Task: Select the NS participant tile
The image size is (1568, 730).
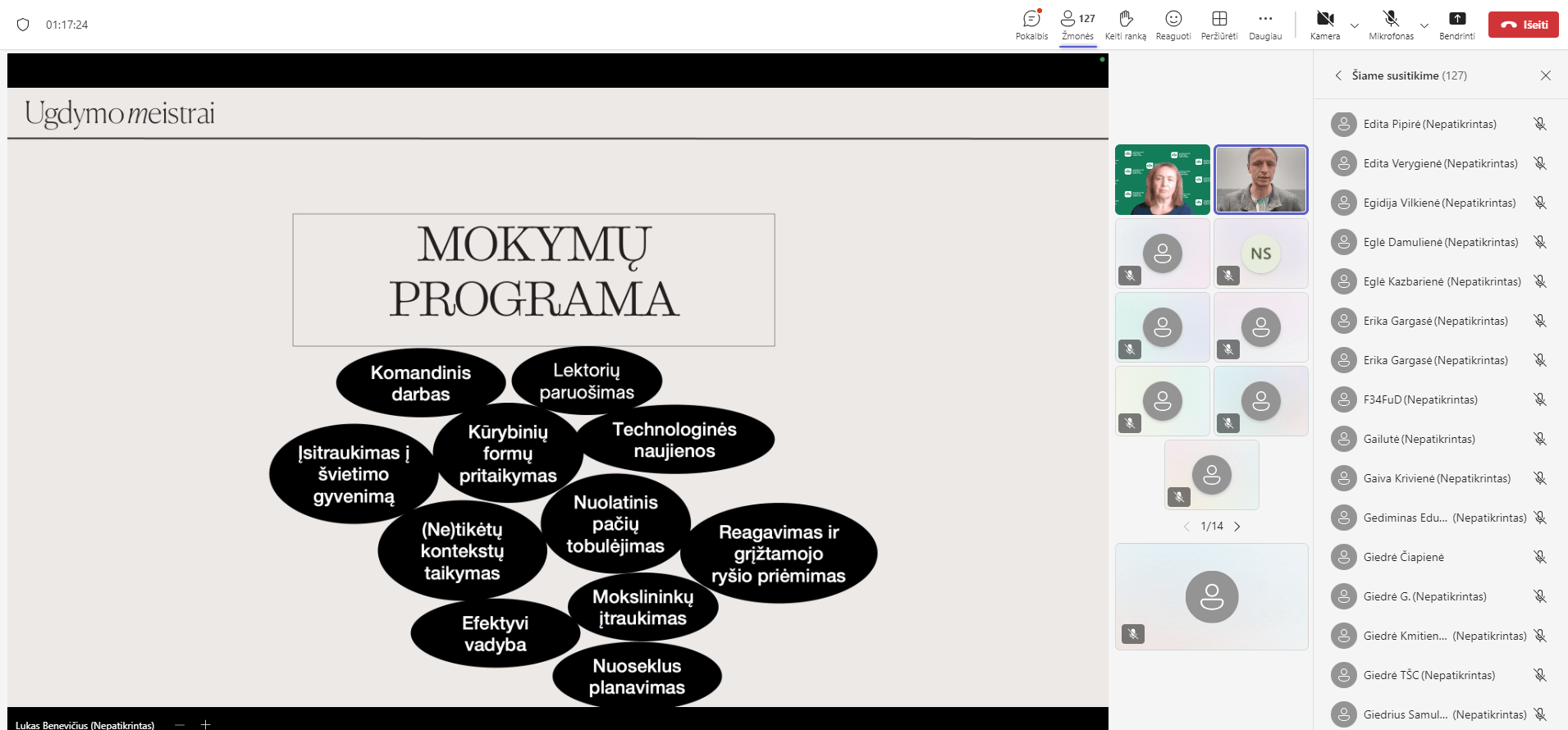Action: pyautogui.click(x=1260, y=253)
